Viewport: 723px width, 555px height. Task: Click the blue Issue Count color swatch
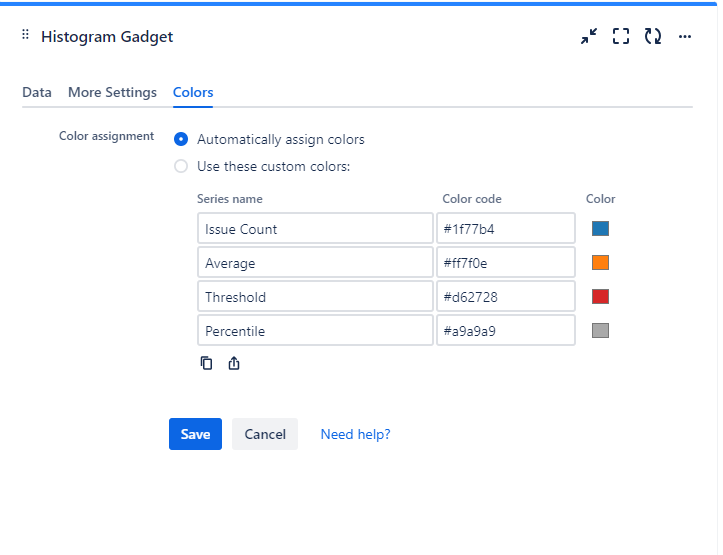pyautogui.click(x=600, y=229)
